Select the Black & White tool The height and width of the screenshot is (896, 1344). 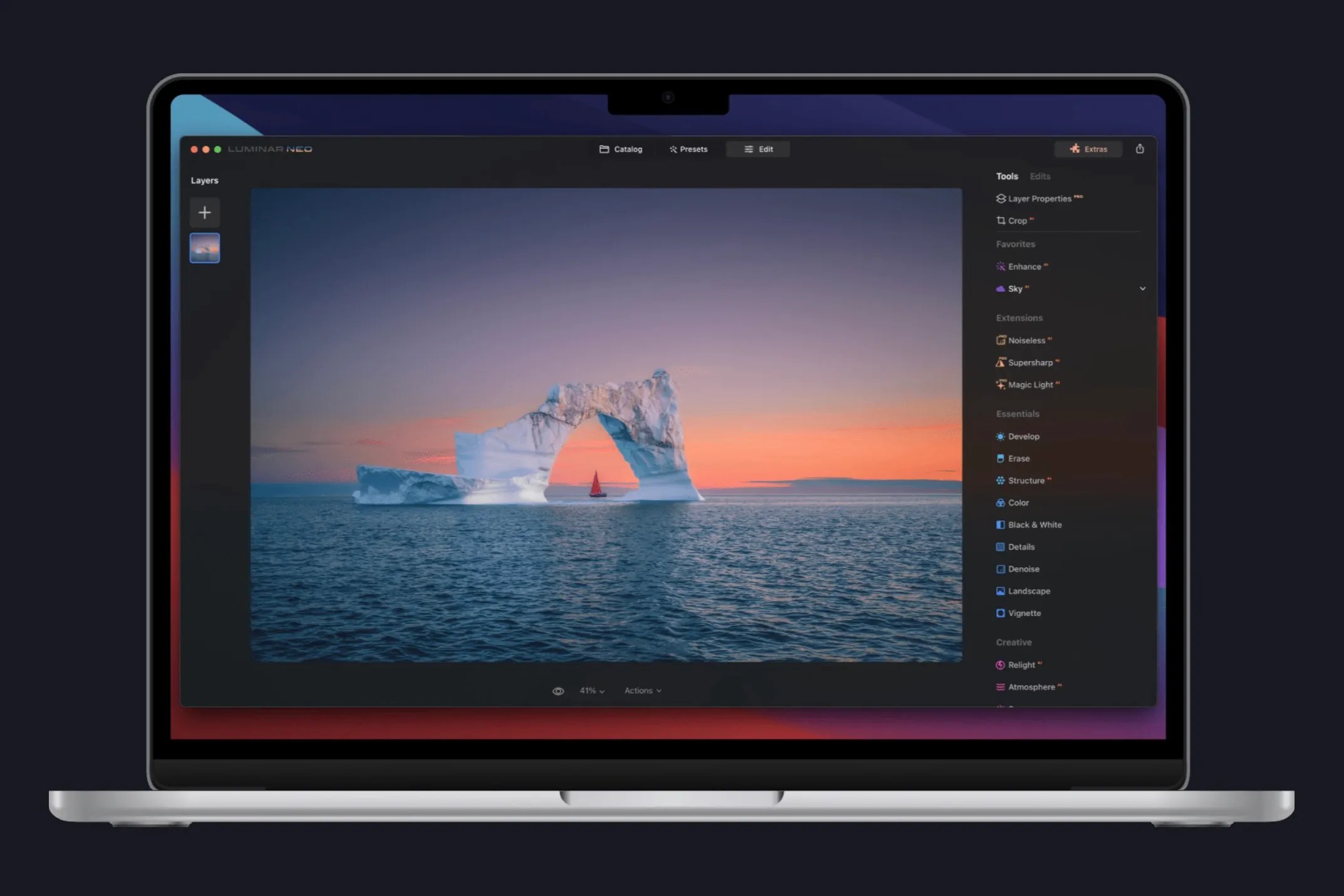(x=1033, y=525)
